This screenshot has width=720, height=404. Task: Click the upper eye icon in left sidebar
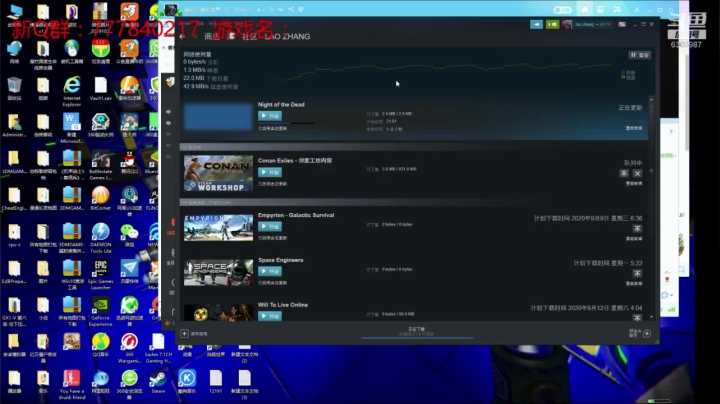[168, 112]
